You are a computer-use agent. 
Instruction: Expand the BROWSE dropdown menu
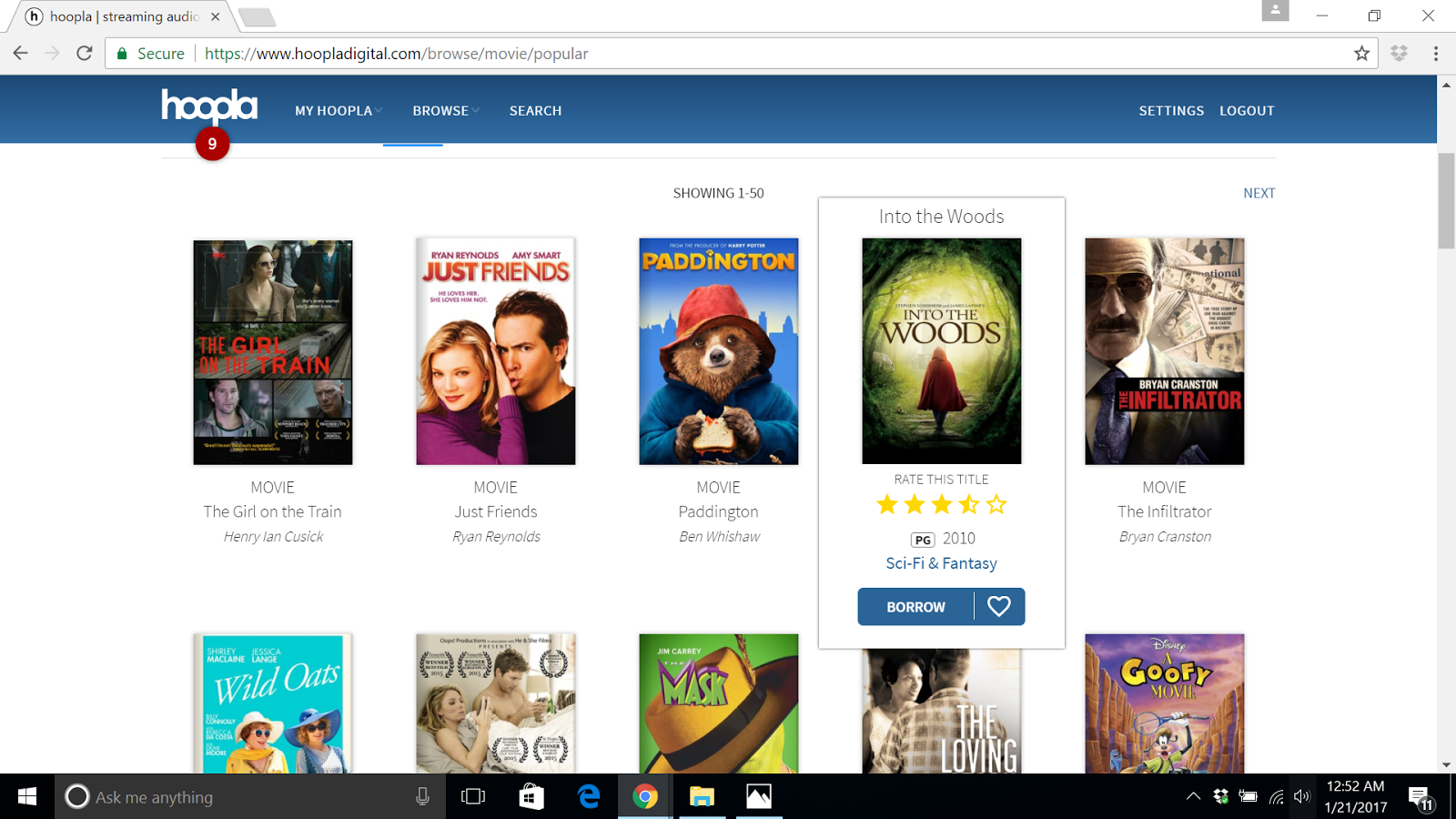pyautogui.click(x=446, y=111)
